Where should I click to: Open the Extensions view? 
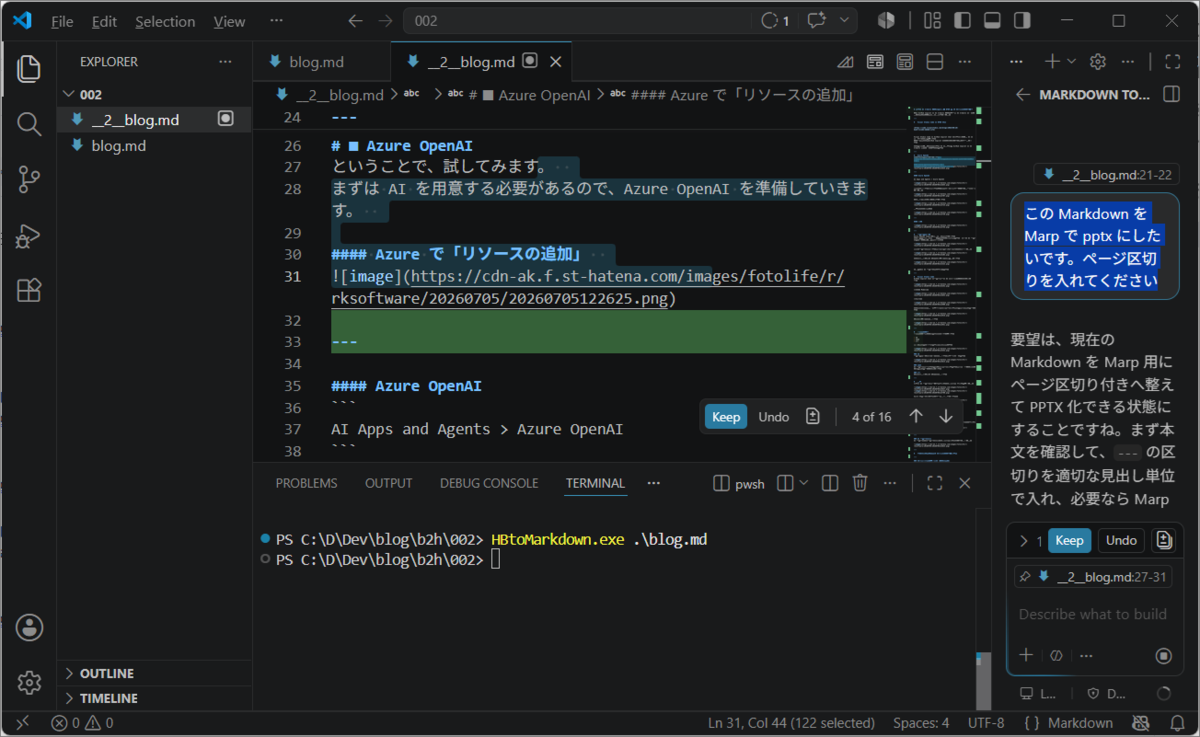tap(29, 291)
